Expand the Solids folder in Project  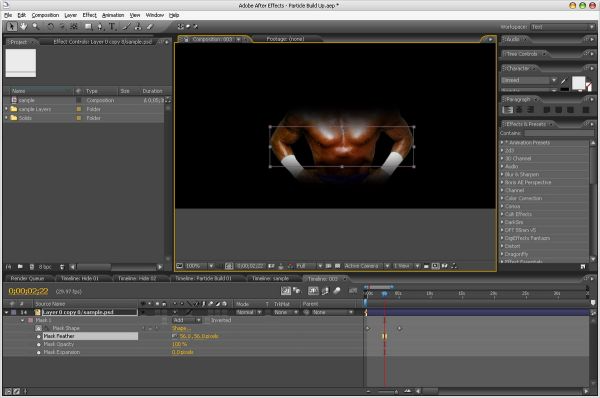tap(6, 118)
